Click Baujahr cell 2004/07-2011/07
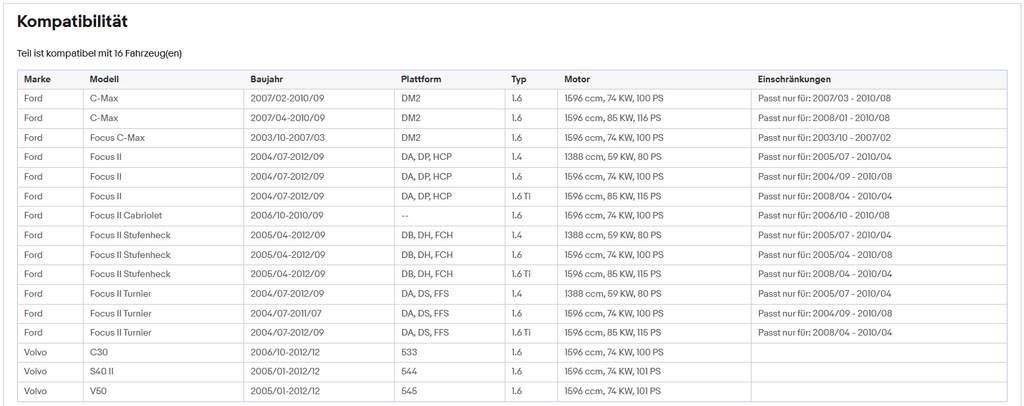 coord(286,313)
